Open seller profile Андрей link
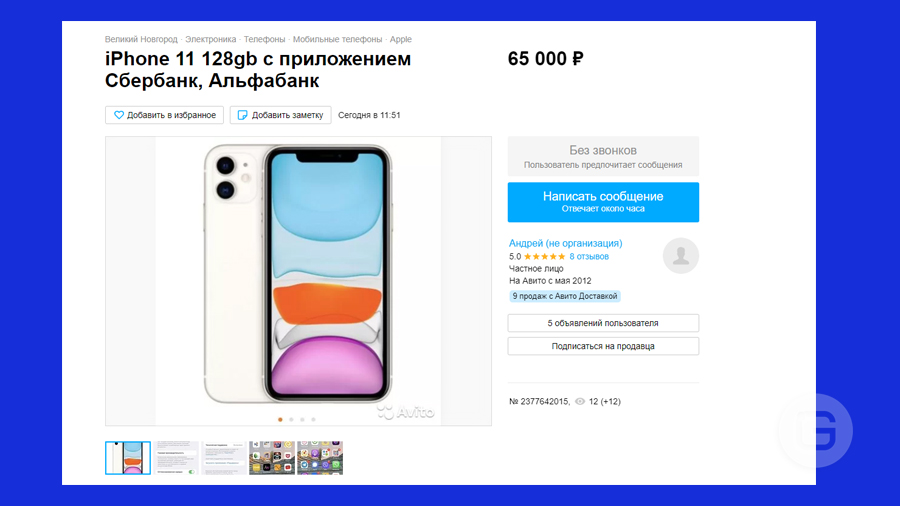Image resolution: width=900 pixels, height=506 pixels. (x=565, y=243)
